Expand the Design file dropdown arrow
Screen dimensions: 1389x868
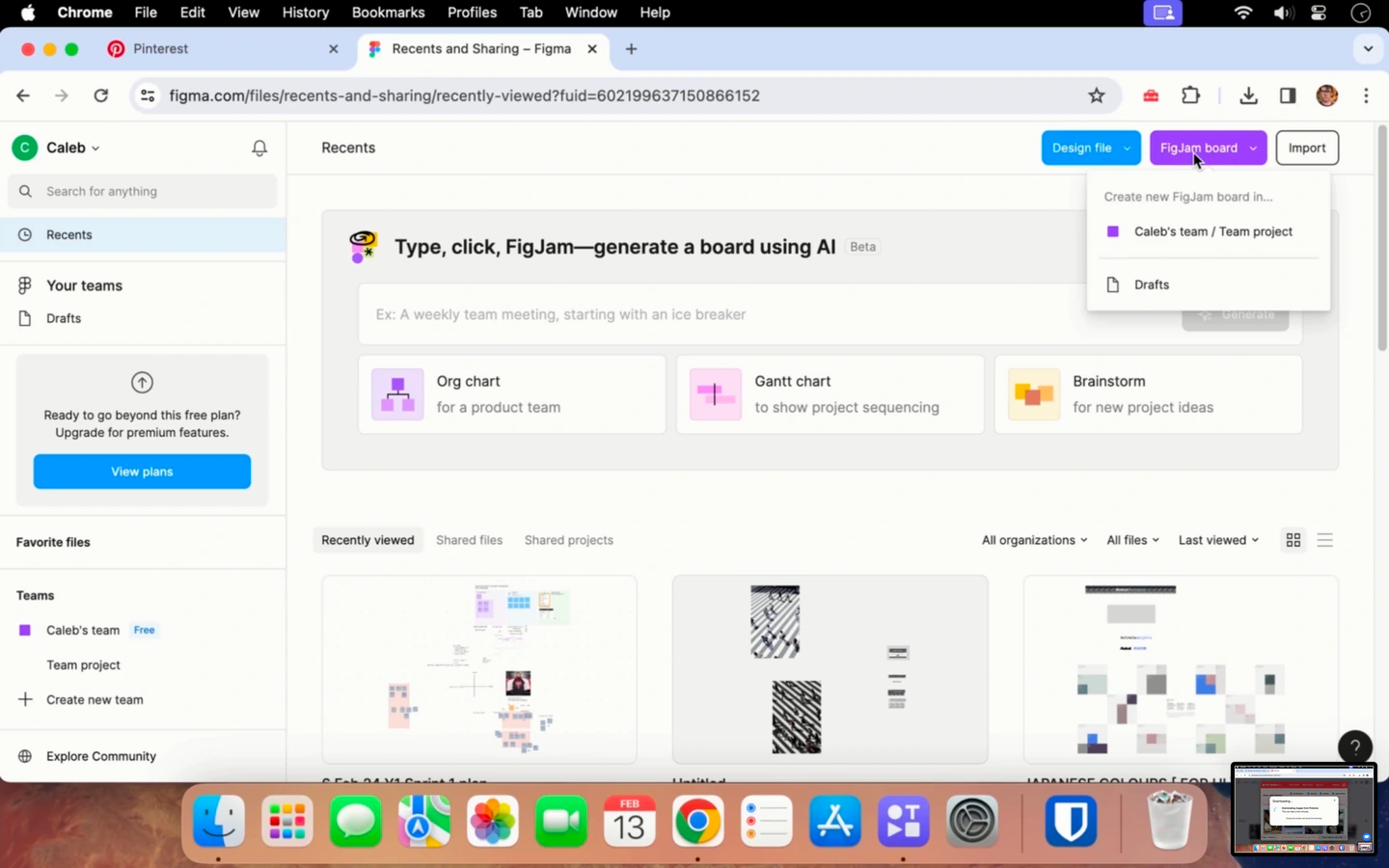1127,149
